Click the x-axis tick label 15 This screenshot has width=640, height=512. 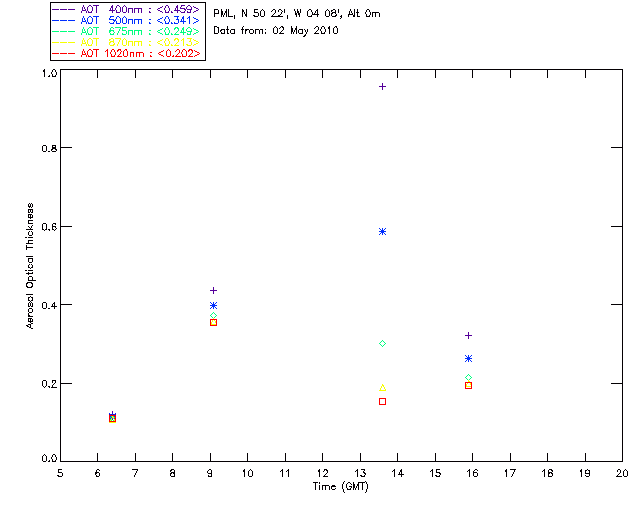coord(435,473)
